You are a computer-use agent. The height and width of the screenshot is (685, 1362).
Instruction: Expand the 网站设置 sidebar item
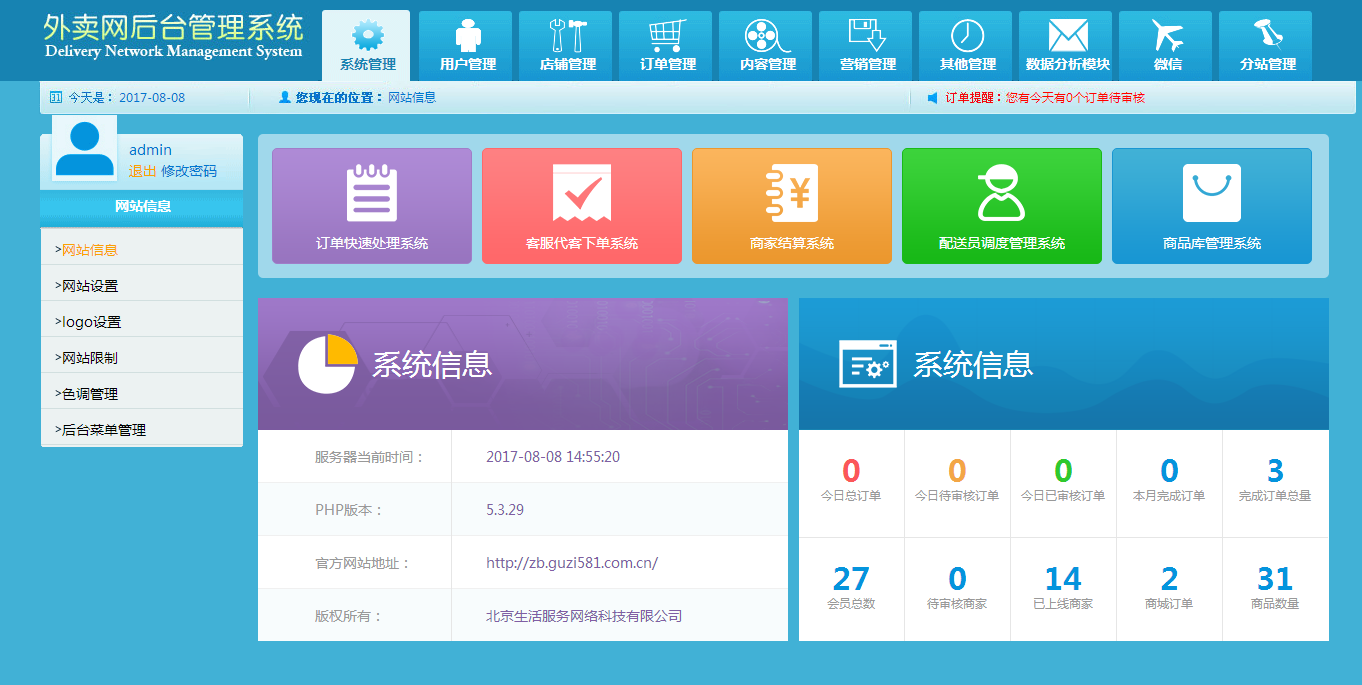click(x=90, y=286)
